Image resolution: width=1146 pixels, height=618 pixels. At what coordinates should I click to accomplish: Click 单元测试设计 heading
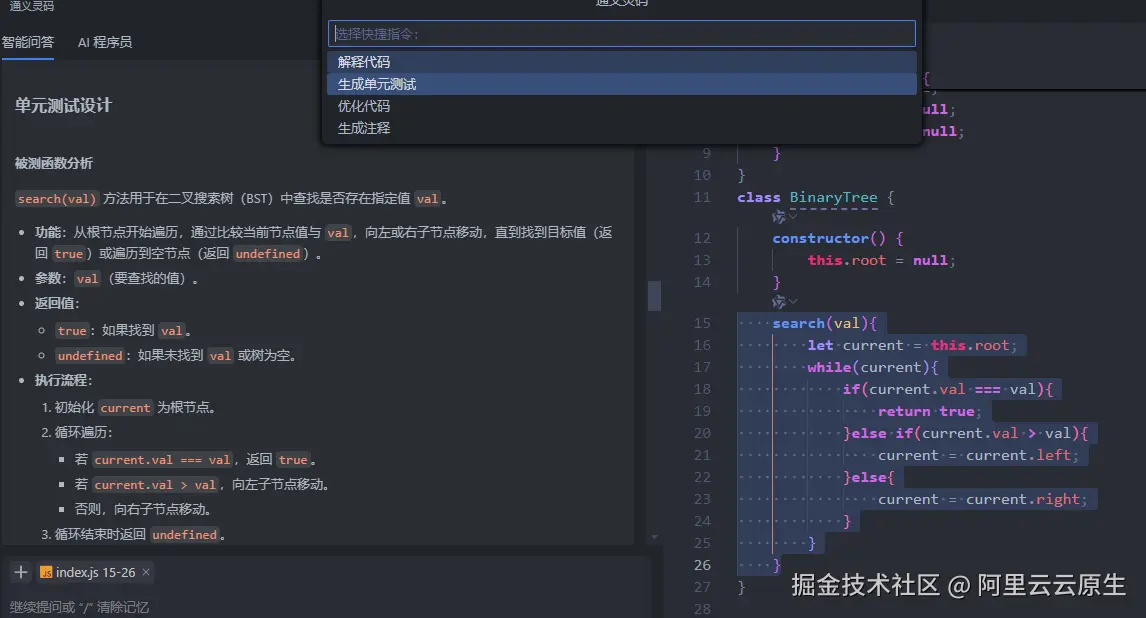63,105
